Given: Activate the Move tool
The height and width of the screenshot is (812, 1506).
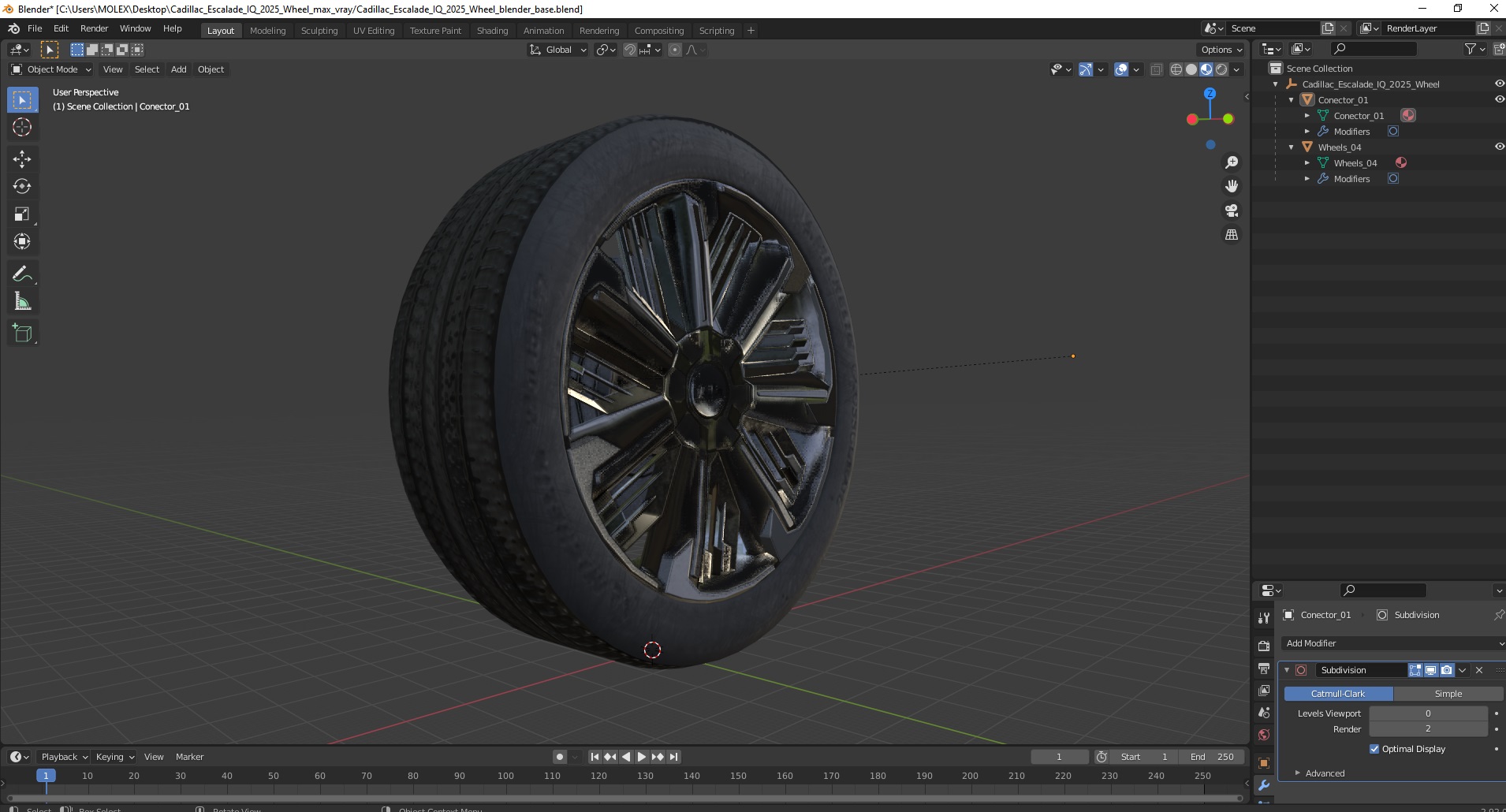Looking at the screenshot, I should pos(22,159).
